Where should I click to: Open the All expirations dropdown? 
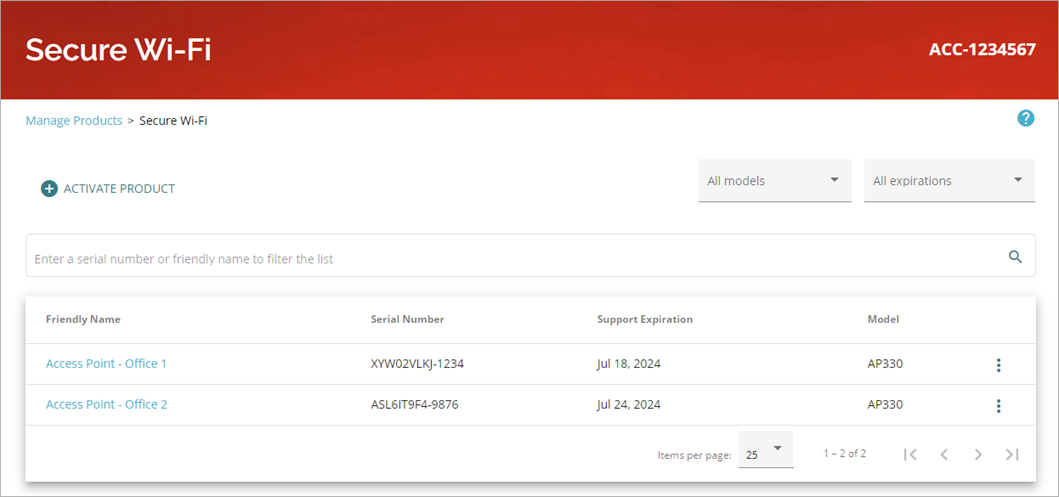point(950,180)
